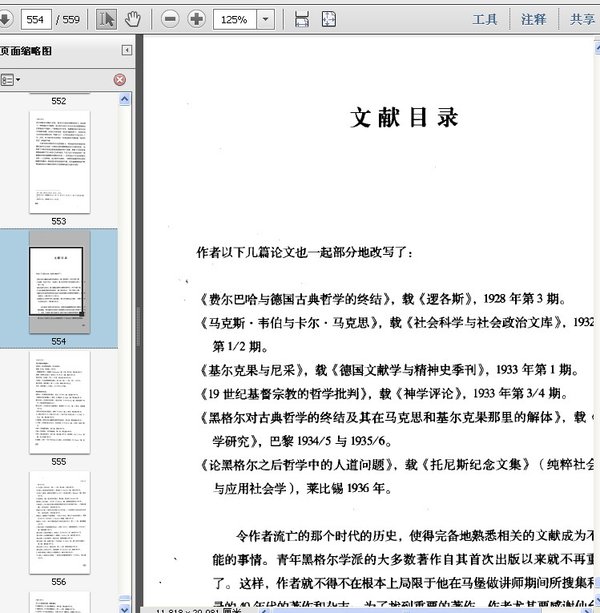600x613 pixels.
Task: Click the page number field showing 554
Action: tap(37, 19)
